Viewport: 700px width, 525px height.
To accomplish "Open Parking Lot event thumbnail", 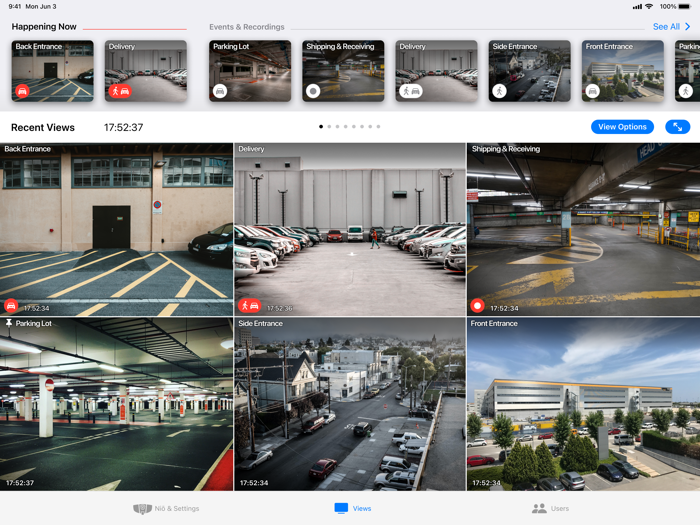I will (250, 71).
